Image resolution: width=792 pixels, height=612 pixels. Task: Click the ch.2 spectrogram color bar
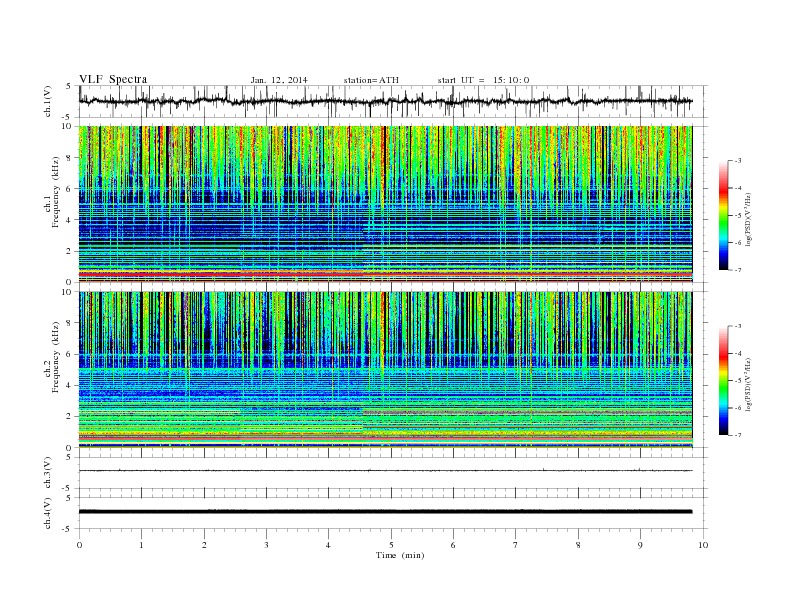point(724,381)
